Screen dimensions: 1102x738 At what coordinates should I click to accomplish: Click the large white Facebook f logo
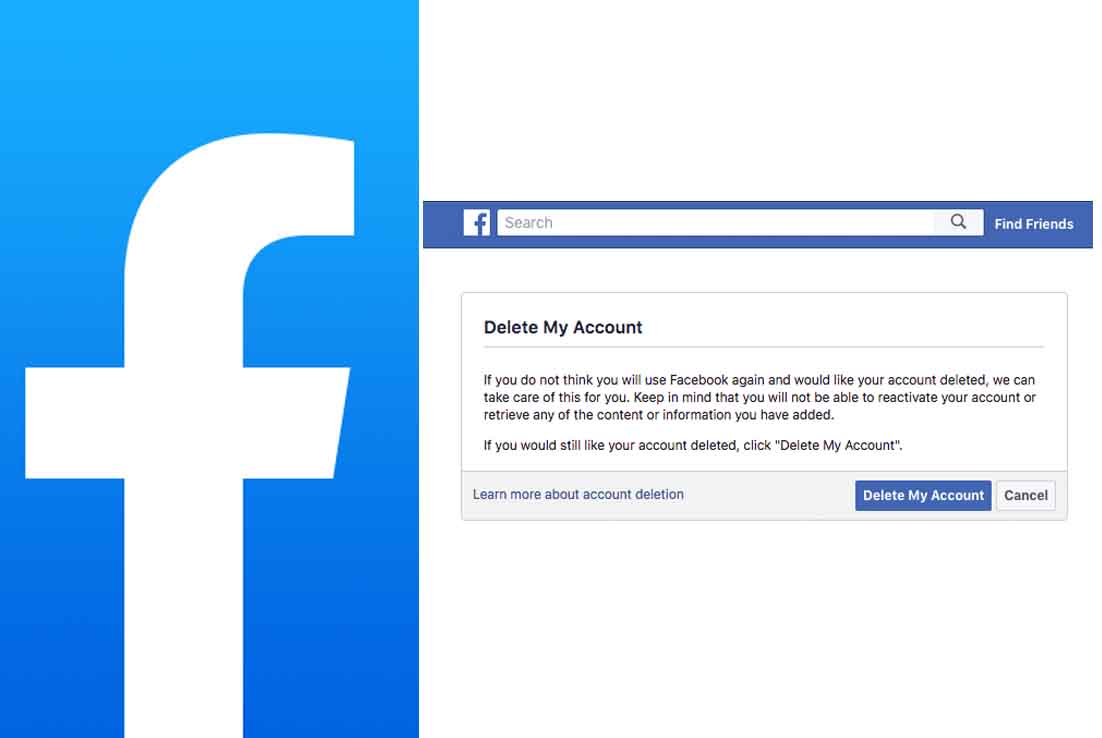(x=188, y=434)
